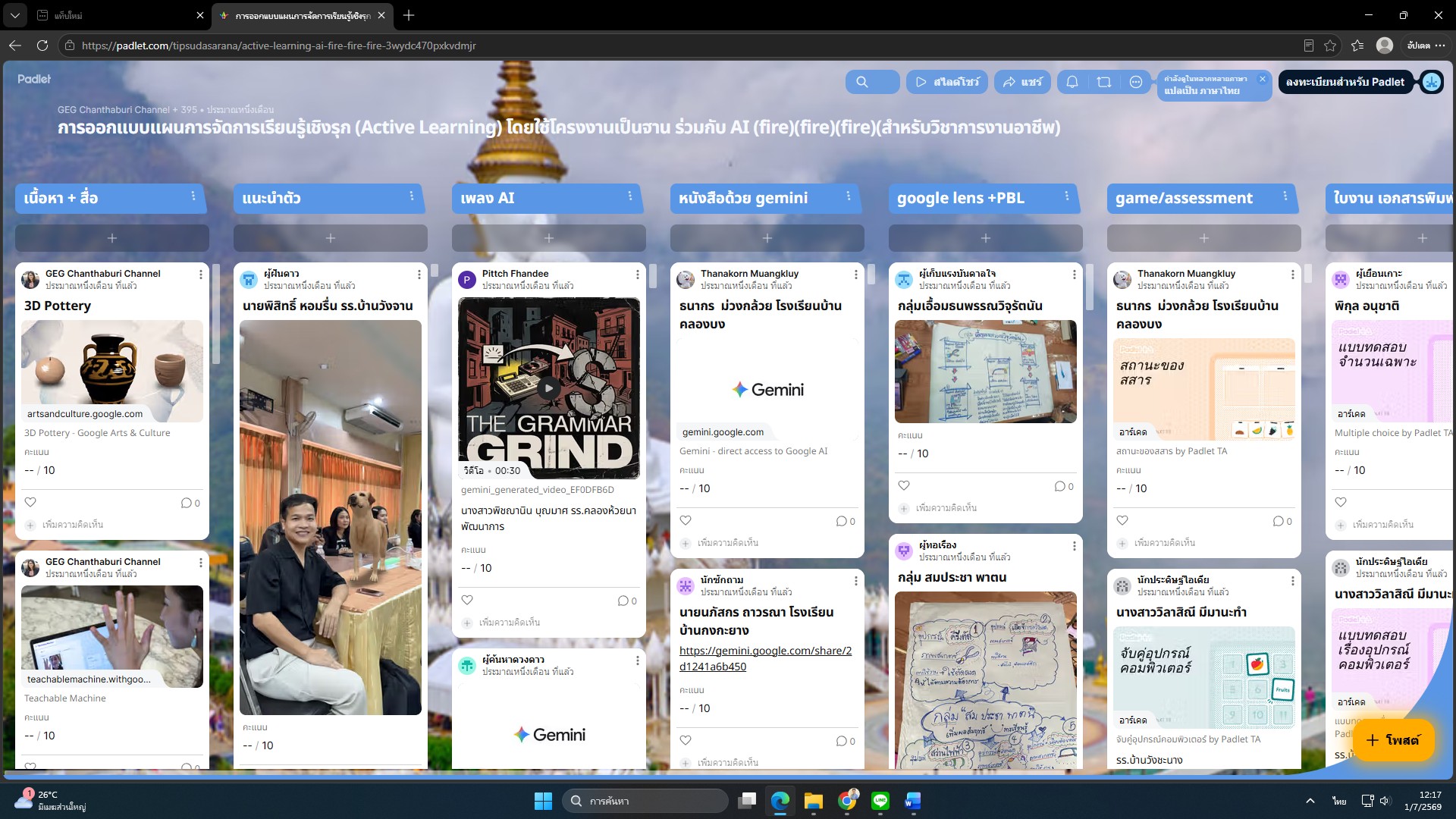This screenshot has width=1456, height=819.
Task: Open Chrome from the taskbar
Action: click(x=847, y=801)
